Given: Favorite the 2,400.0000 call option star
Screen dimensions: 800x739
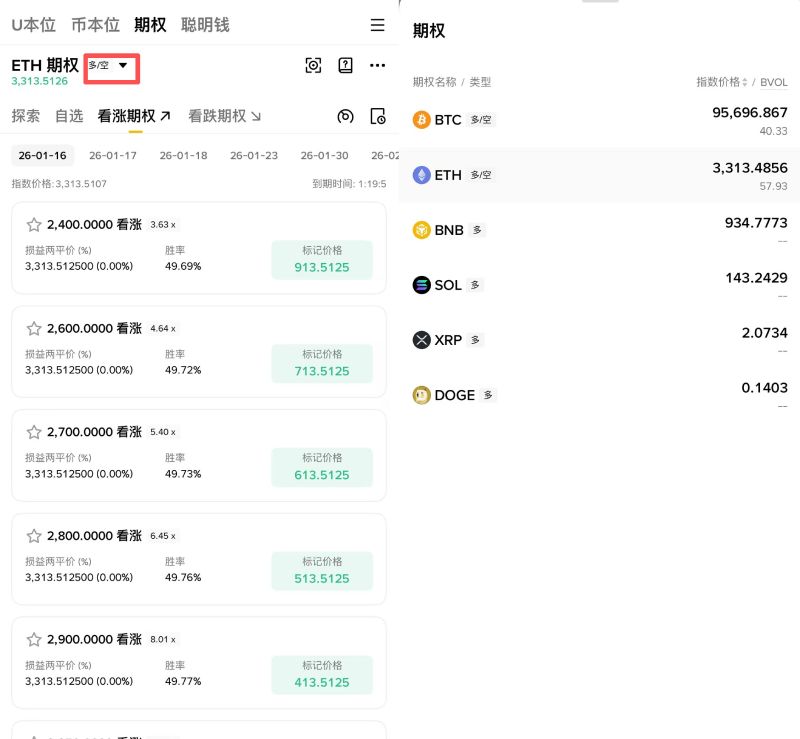Looking at the screenshot, I should pos(34,225).
